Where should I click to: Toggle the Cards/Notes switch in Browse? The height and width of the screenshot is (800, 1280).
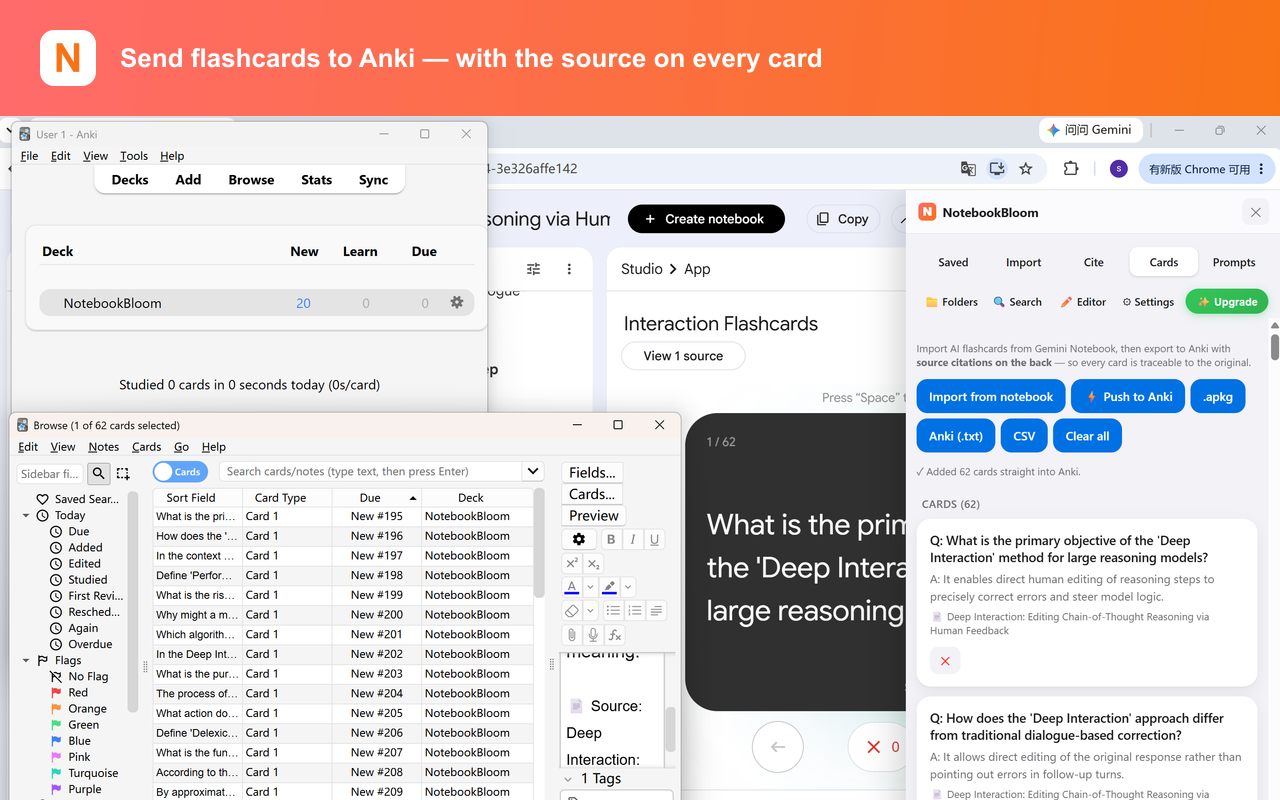[x=180, y=472]
